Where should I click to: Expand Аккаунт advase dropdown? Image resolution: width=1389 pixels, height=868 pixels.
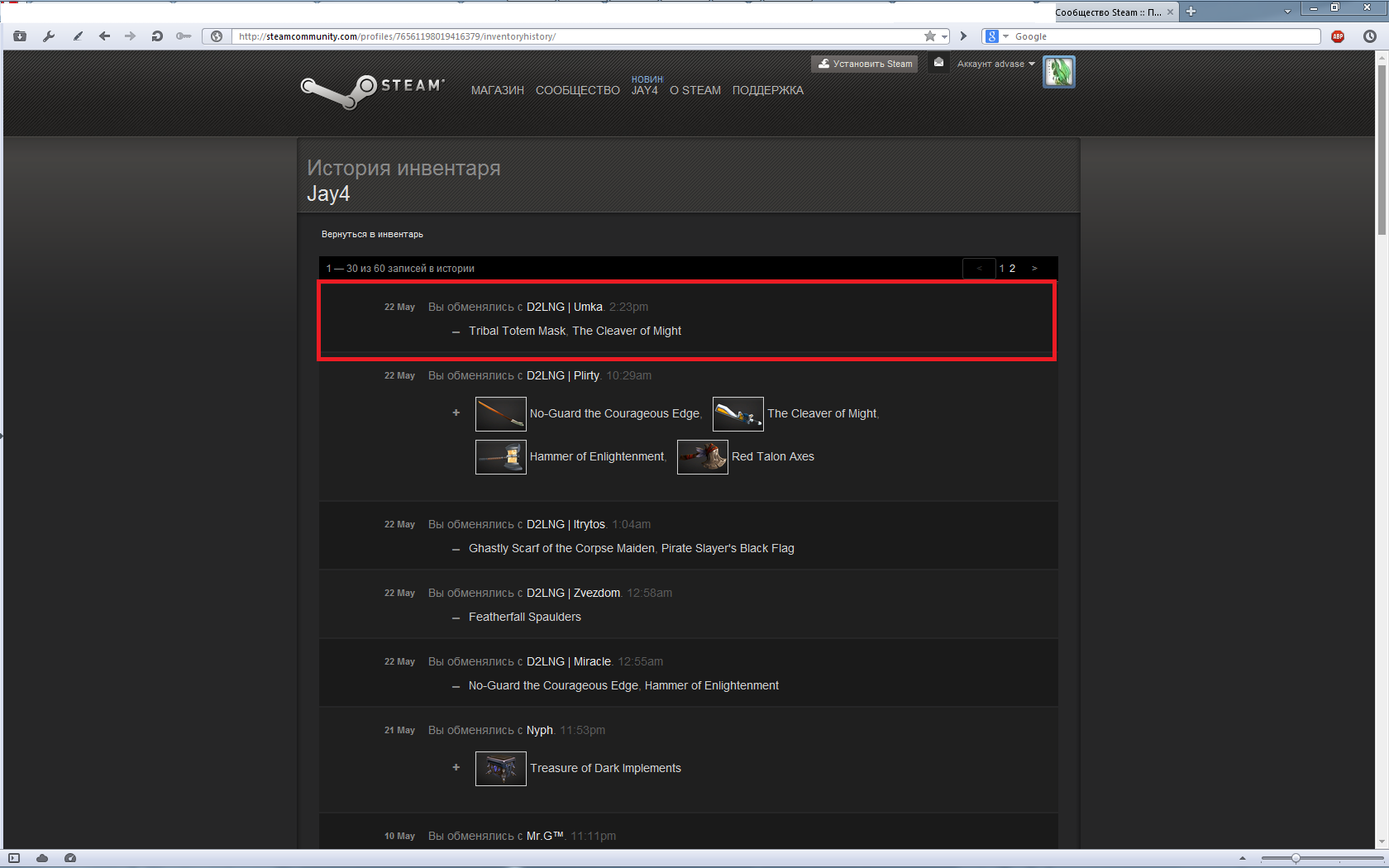coord(995,64)
